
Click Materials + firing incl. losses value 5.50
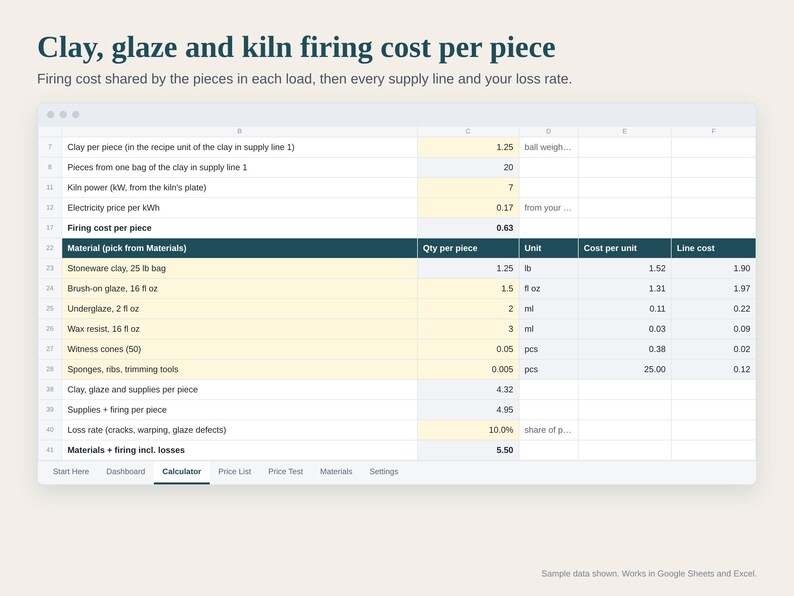tap(468, 450)
